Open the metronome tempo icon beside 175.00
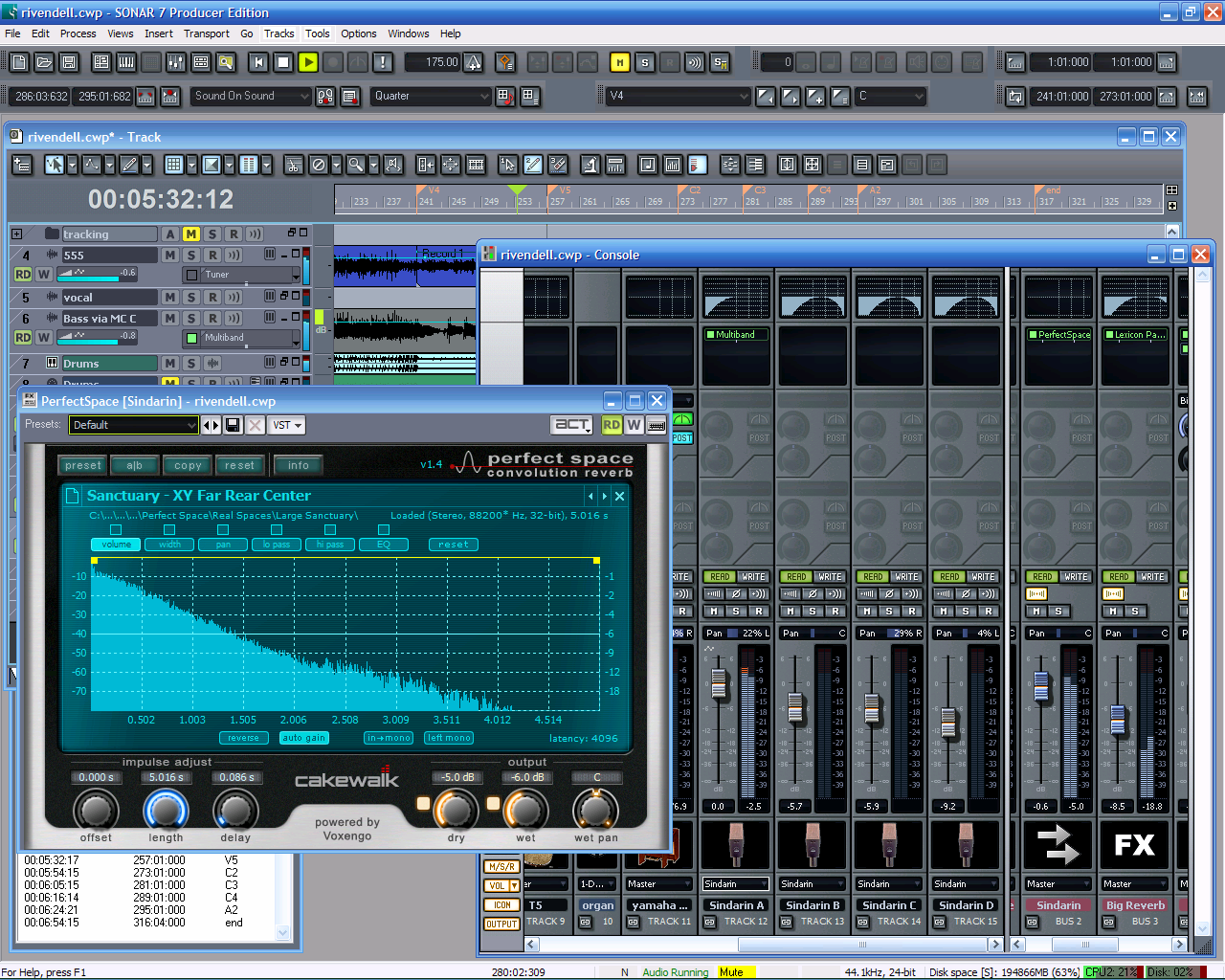This screenshot has width=1225, height=980. point(474,62)
